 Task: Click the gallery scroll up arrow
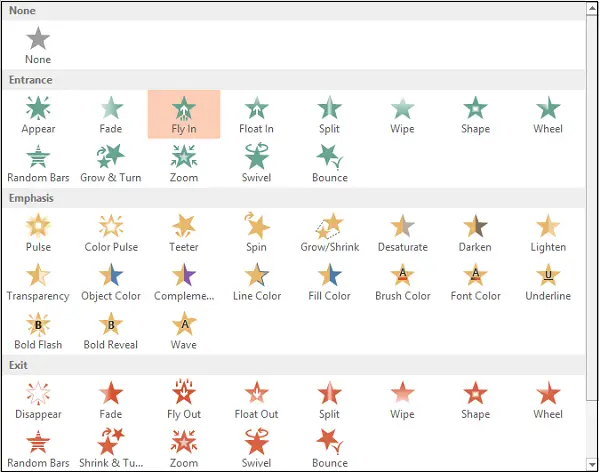pos(592,8)
